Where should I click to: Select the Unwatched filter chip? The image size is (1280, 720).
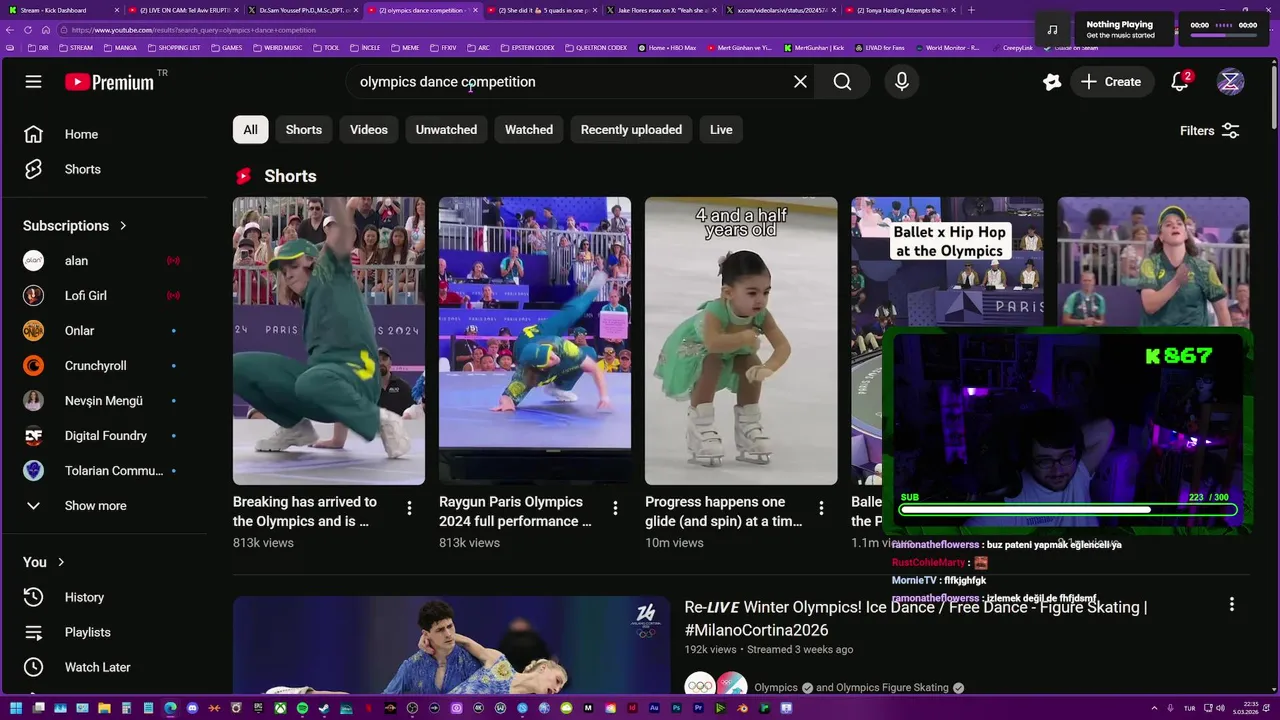(x=446, y=130)
